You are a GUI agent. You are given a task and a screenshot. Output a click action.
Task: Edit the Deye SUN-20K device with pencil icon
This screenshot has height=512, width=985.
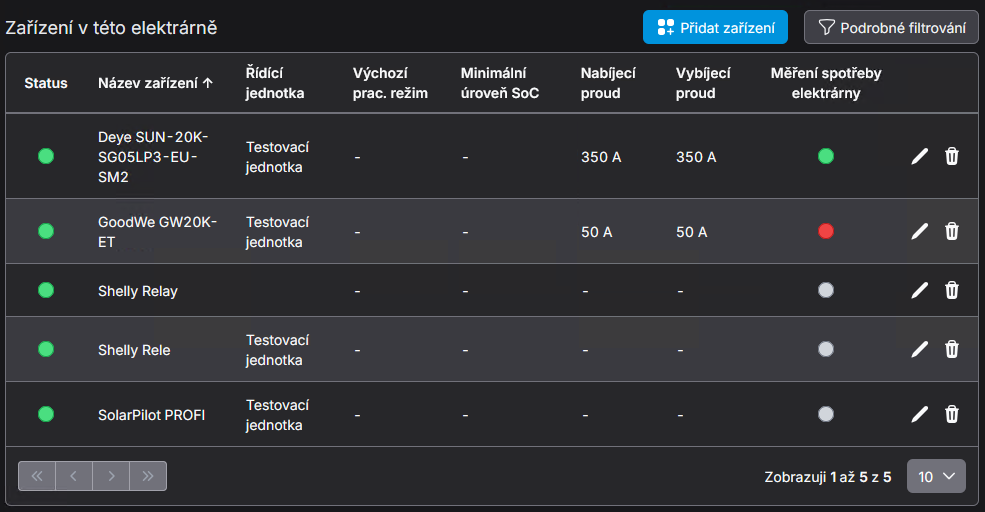tap(920, 156)
